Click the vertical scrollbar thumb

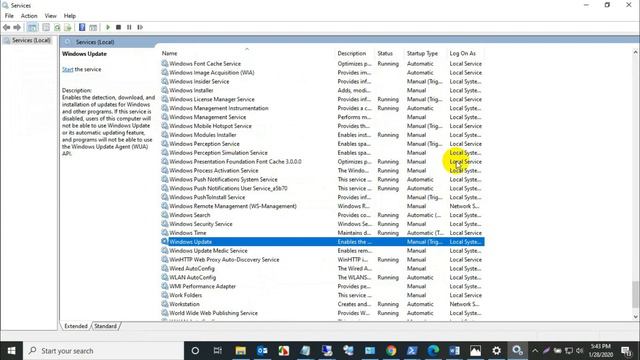pos(636,294)
